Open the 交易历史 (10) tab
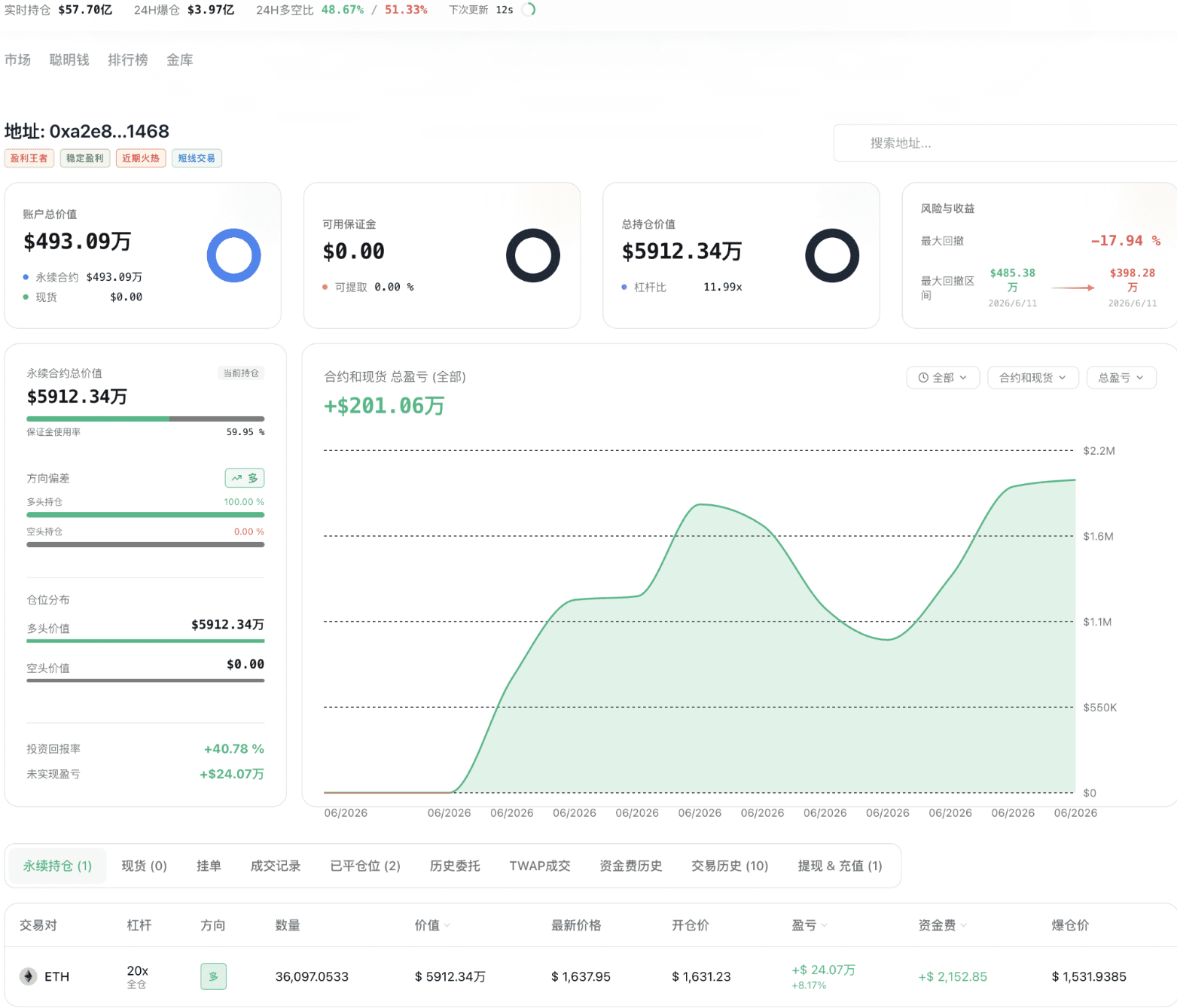Screen dimensions: 1177x1008 point(730,866)
